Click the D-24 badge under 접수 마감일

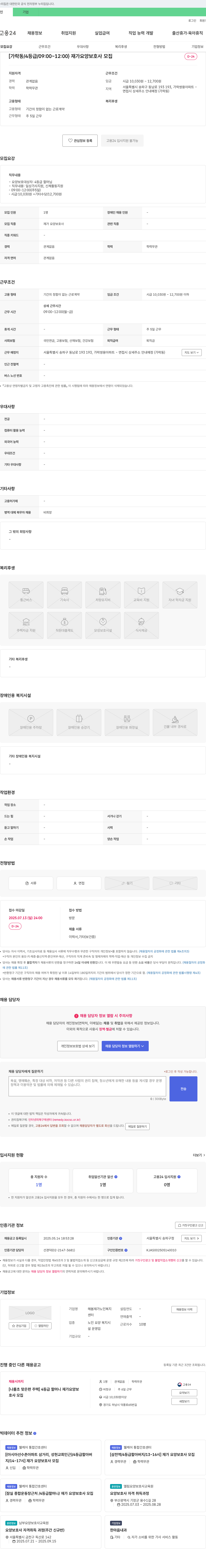pyautogui.click(x=15, y=926)
